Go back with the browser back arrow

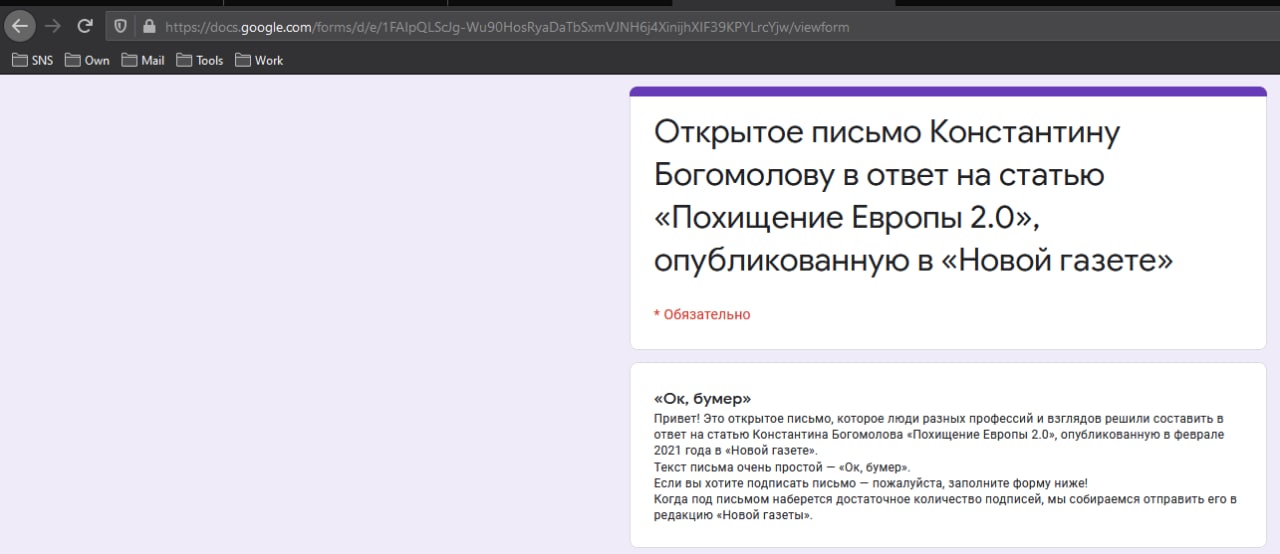(x=20, y=27)
